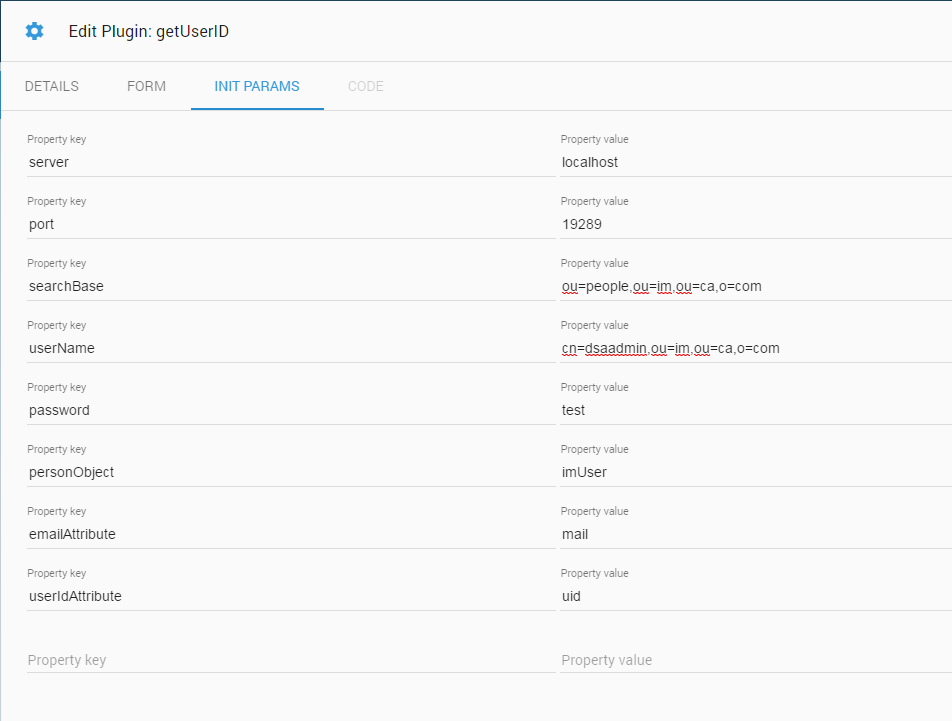952x721 pixels.
Task: Click the empty Property value field at bottom
Action: click(x=756, y=660)
